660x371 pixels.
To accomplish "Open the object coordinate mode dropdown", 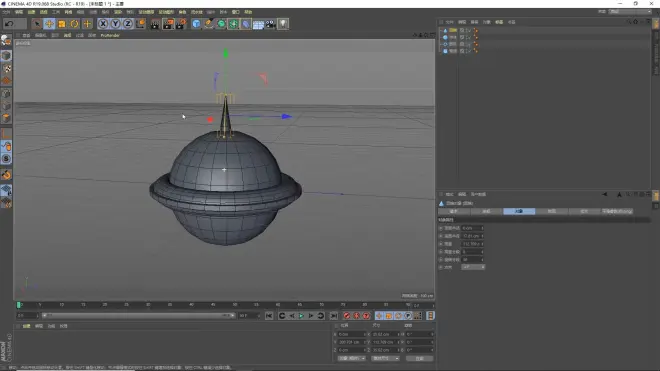I will tap(351, 358).
